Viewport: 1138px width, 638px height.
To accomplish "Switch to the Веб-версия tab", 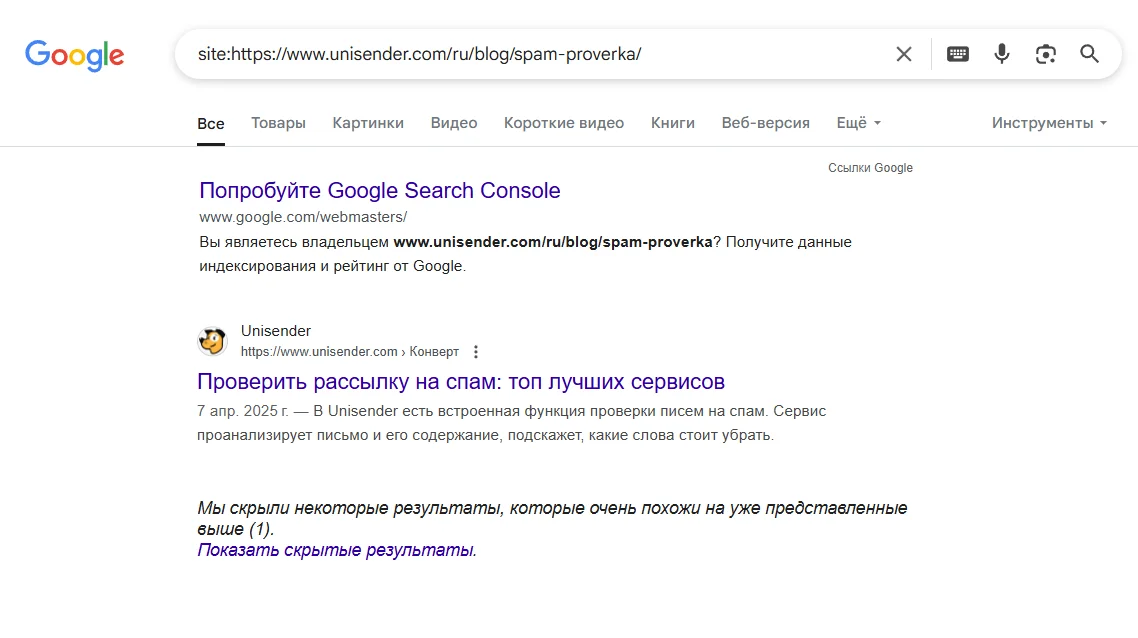I will tap(766, 123).
